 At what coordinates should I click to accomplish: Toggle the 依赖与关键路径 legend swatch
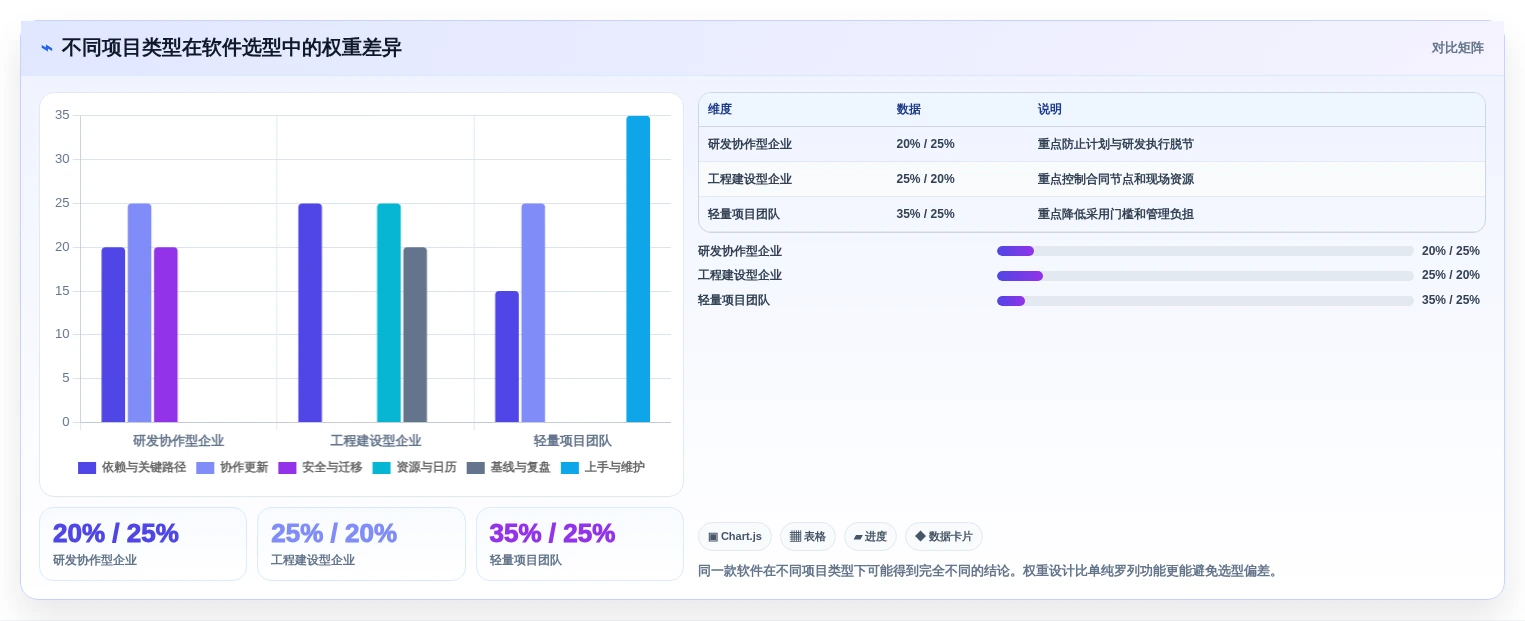point(87,468)
